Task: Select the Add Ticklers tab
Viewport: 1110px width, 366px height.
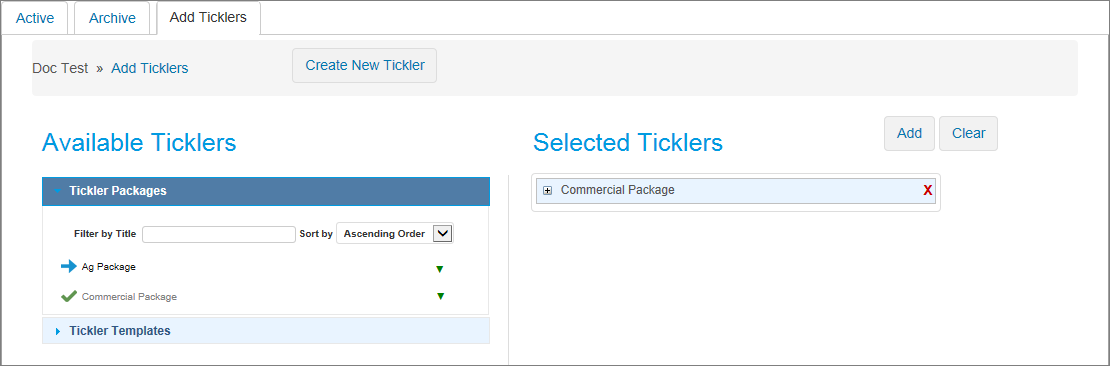Action: pos(208,18)
